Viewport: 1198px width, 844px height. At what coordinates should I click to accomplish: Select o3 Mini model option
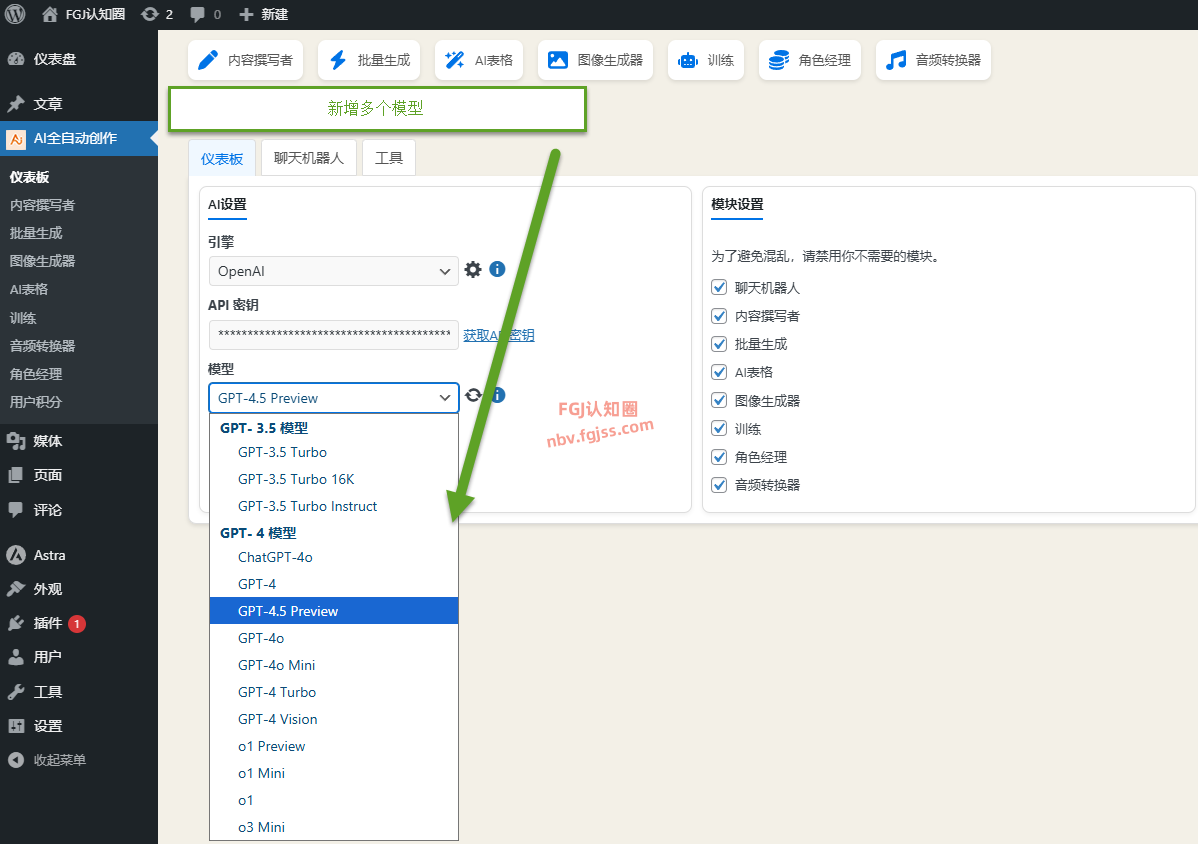pyautogui.click(x=334, y=827)
